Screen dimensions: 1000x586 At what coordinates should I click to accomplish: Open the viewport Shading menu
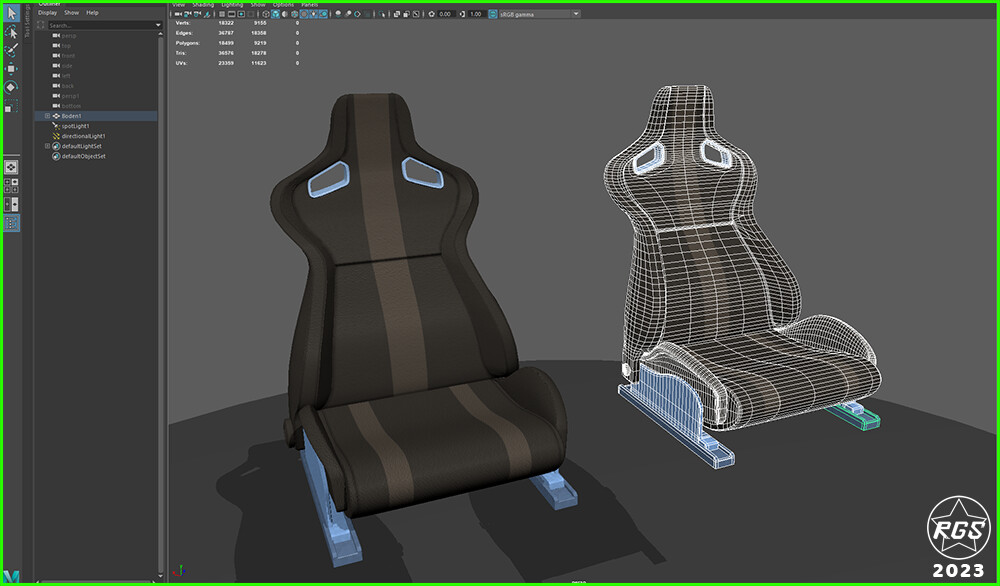[x=203, y=4]
